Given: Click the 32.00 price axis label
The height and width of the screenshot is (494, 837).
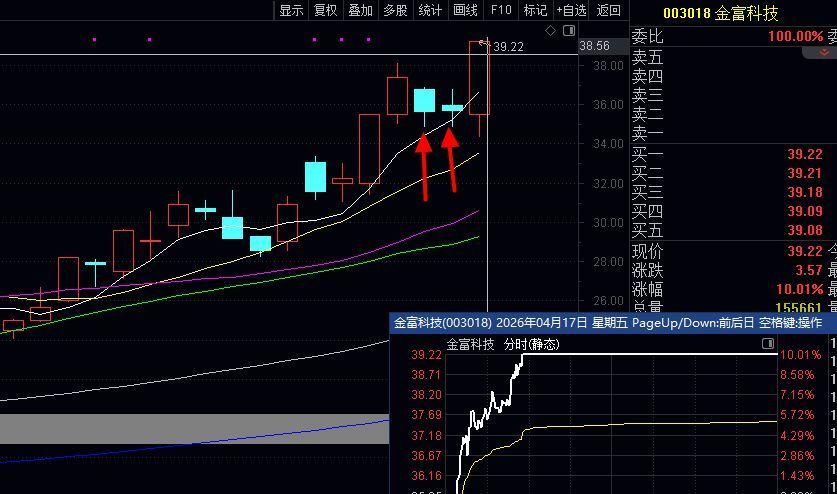Looking at the screenshot, I should point(609,184).
